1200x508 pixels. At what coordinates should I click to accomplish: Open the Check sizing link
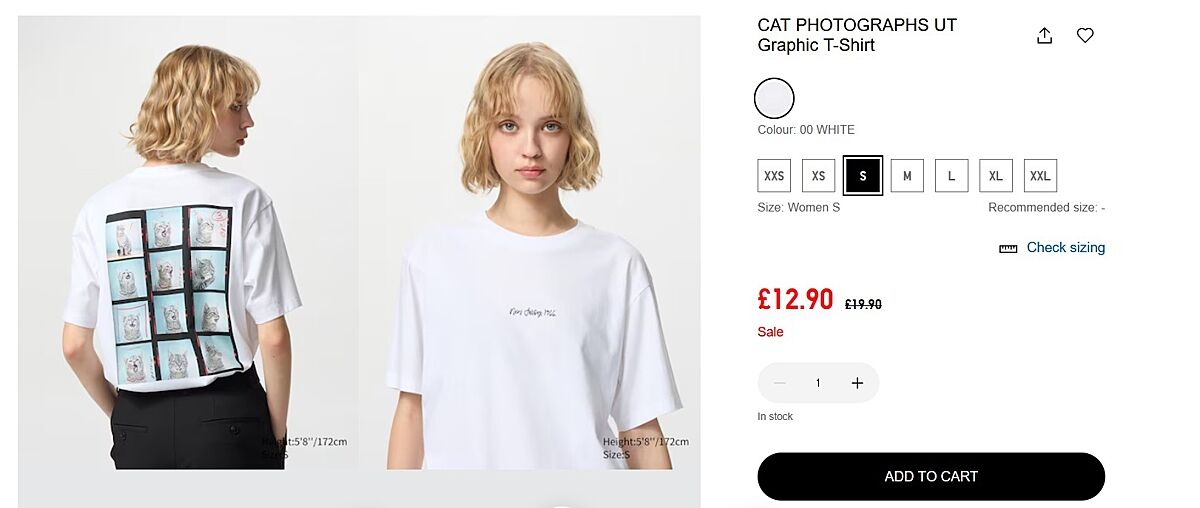pos(1066,248)
